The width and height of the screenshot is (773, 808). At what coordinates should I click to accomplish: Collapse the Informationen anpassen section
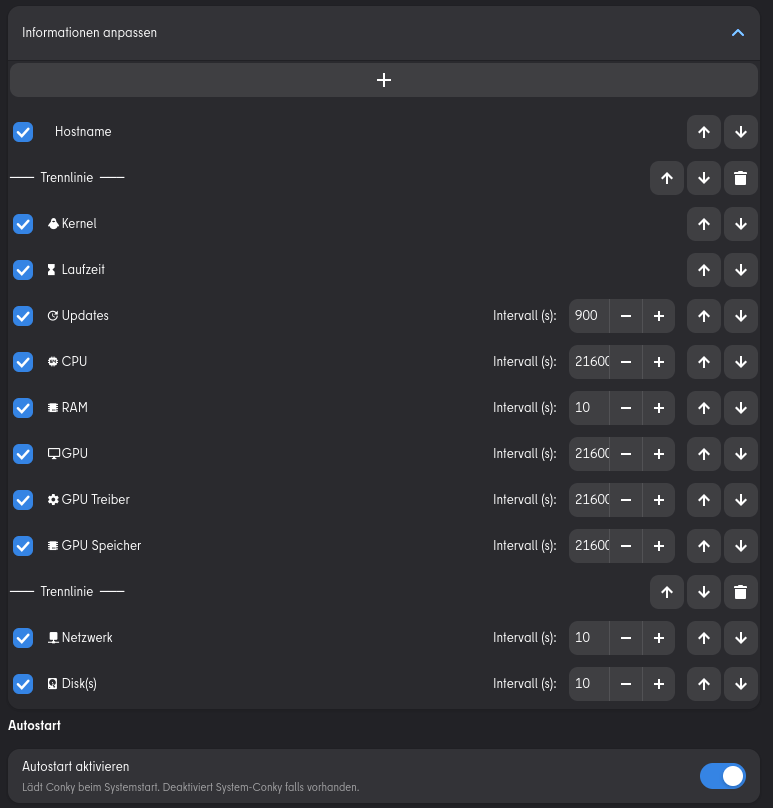[x=738, y=33]
